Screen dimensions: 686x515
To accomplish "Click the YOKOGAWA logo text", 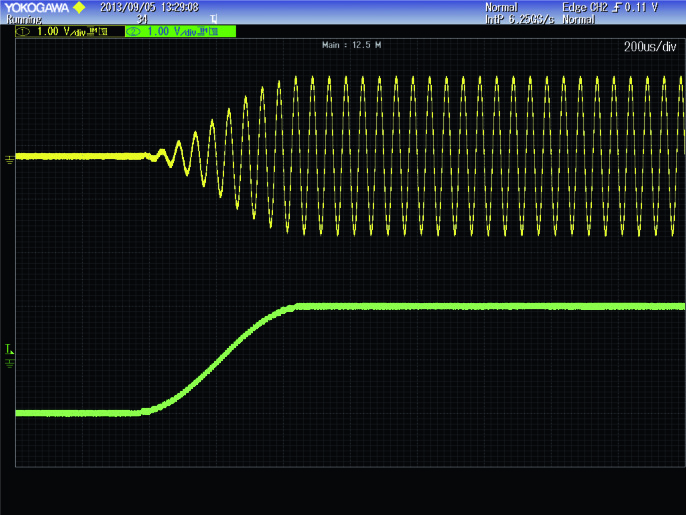I will (x=37, y=7).
